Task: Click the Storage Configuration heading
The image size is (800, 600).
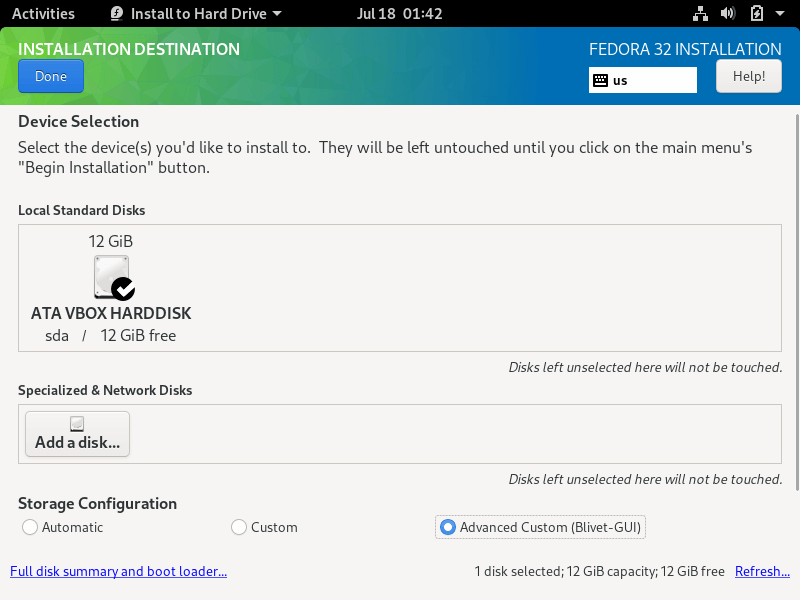Action: [x=97, y=504]
